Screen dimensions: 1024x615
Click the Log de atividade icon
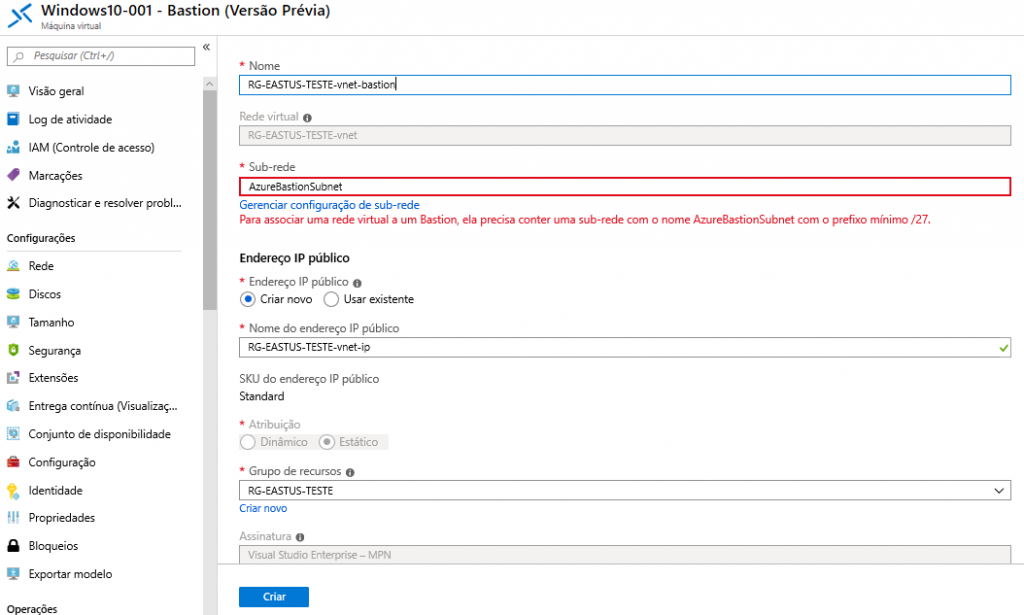coord(13,119)
